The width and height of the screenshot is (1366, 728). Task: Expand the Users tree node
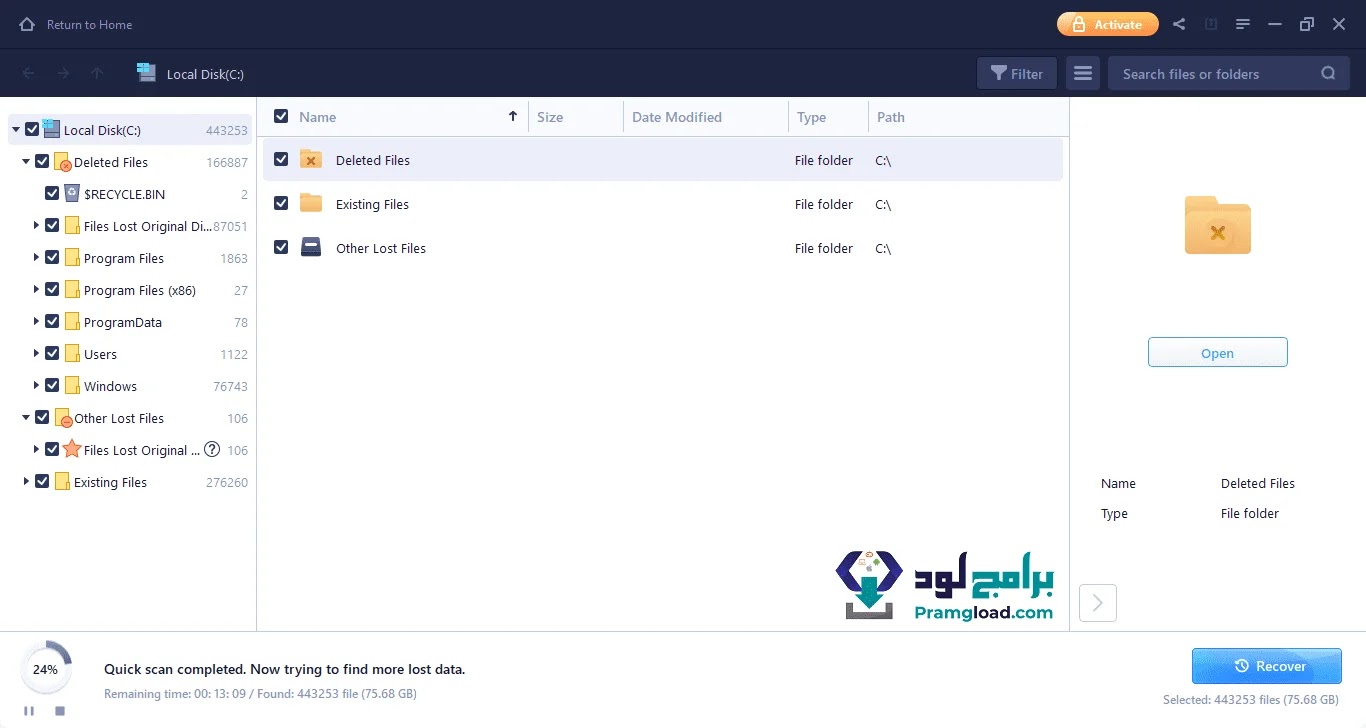(x=37, y=354)
